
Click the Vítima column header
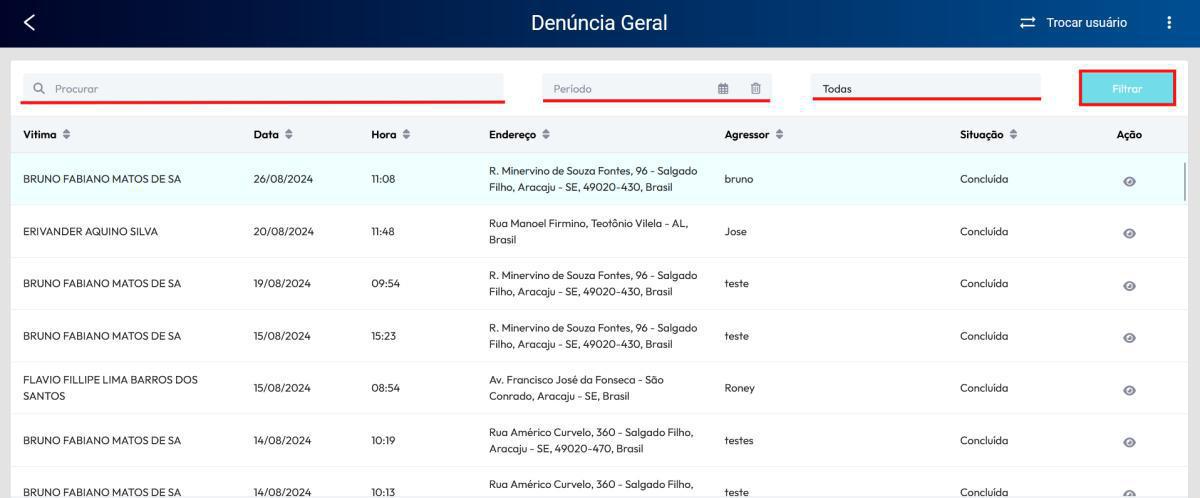40,134
